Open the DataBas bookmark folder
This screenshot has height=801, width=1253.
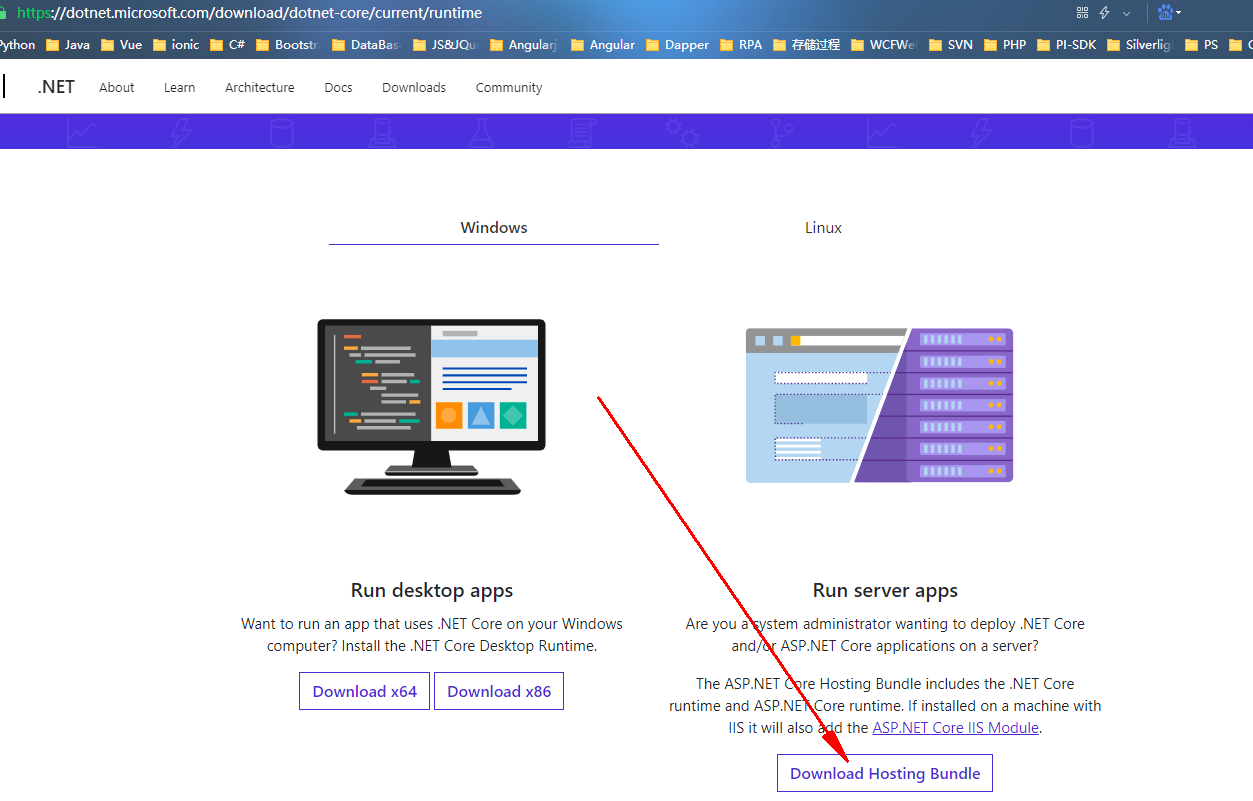coord(365,45)
